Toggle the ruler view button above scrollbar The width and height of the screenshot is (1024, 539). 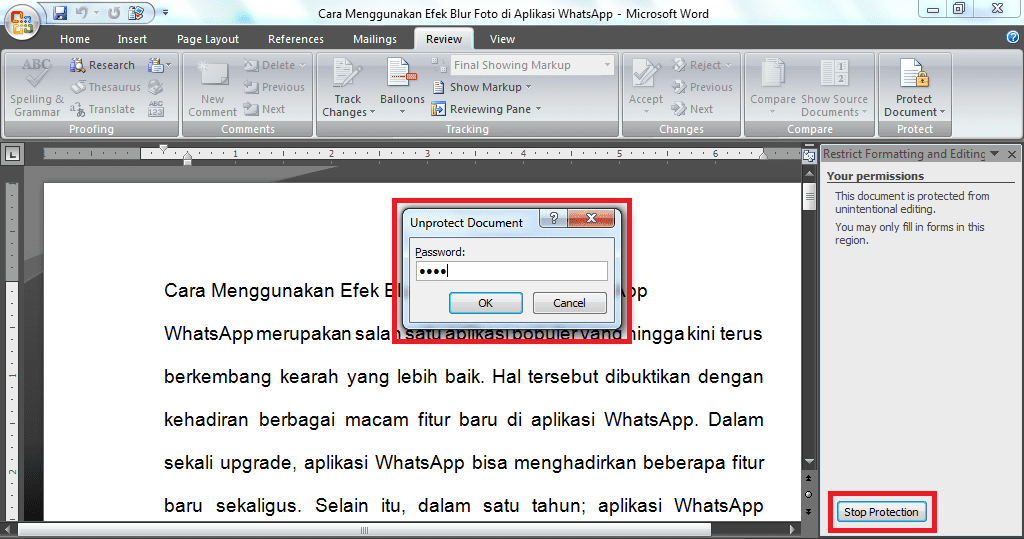click(809, 155)
